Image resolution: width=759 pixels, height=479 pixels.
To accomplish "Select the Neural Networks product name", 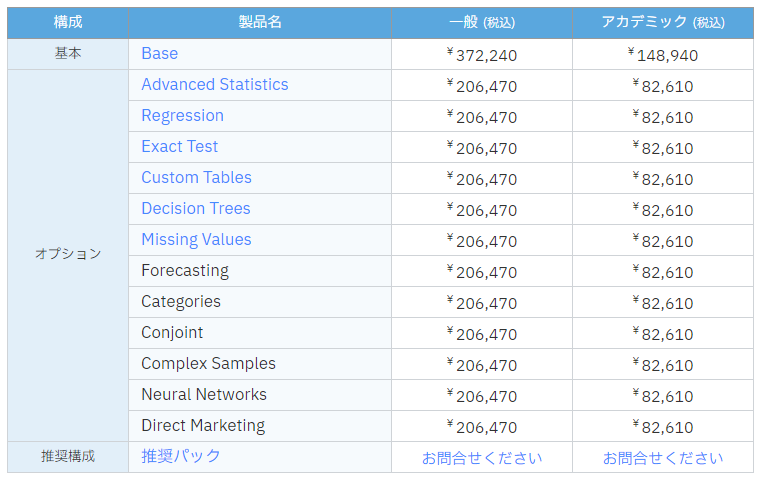I will point(204,394).
